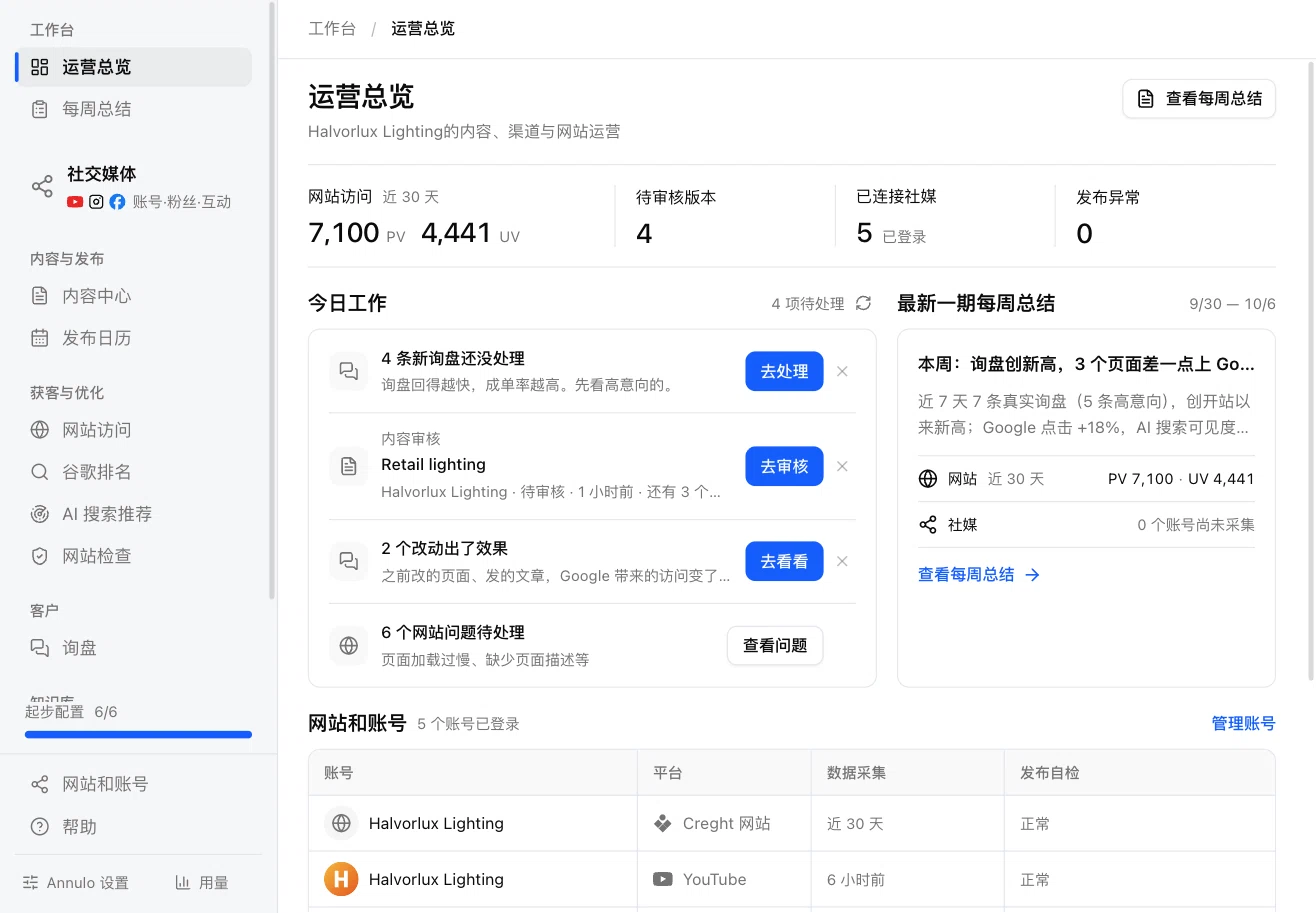1316x913 pixels.
Task: Click the share icon beside 社交媒体
Action: 42,187
